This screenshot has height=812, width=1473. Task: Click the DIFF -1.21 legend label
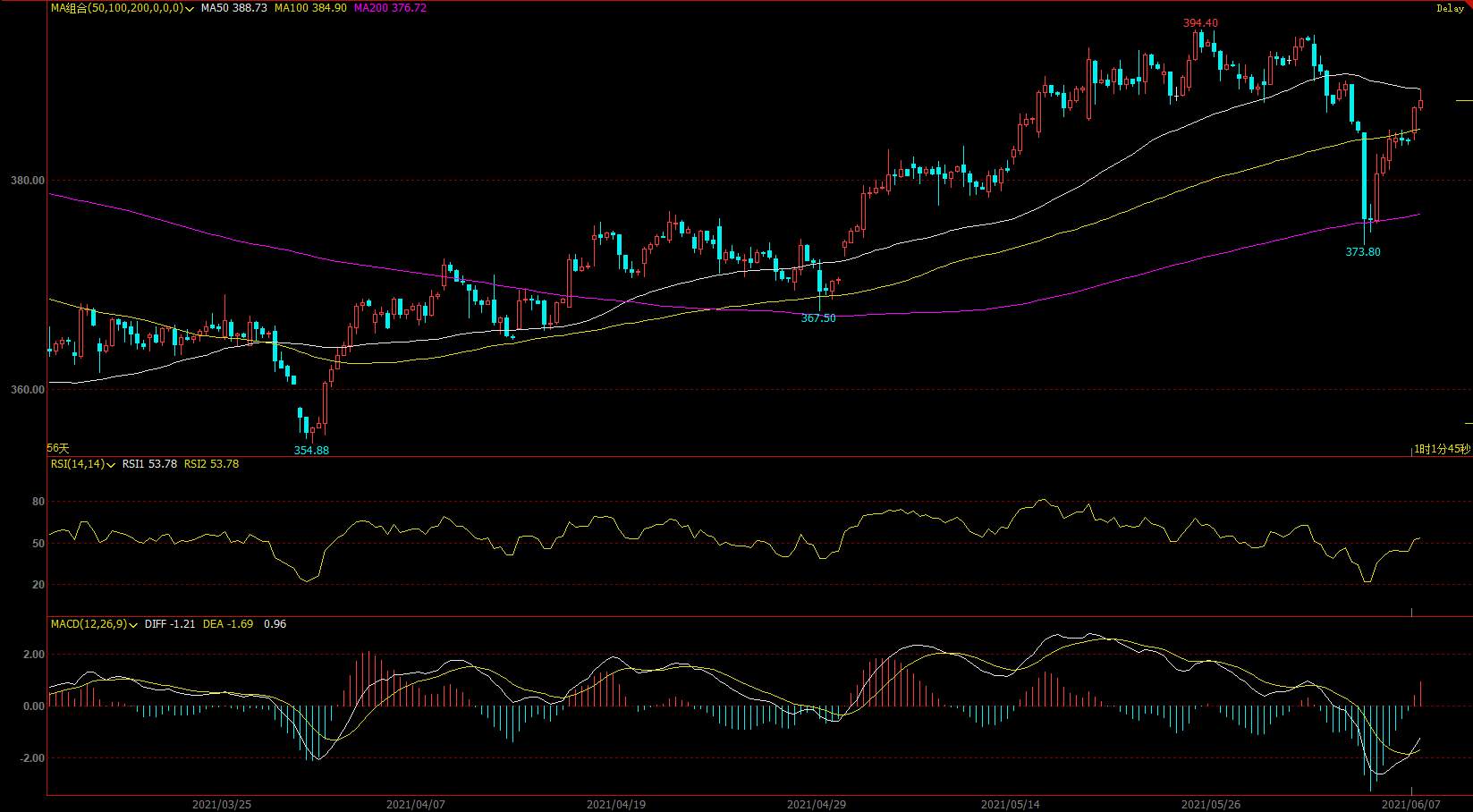click(x=170, y=624)
